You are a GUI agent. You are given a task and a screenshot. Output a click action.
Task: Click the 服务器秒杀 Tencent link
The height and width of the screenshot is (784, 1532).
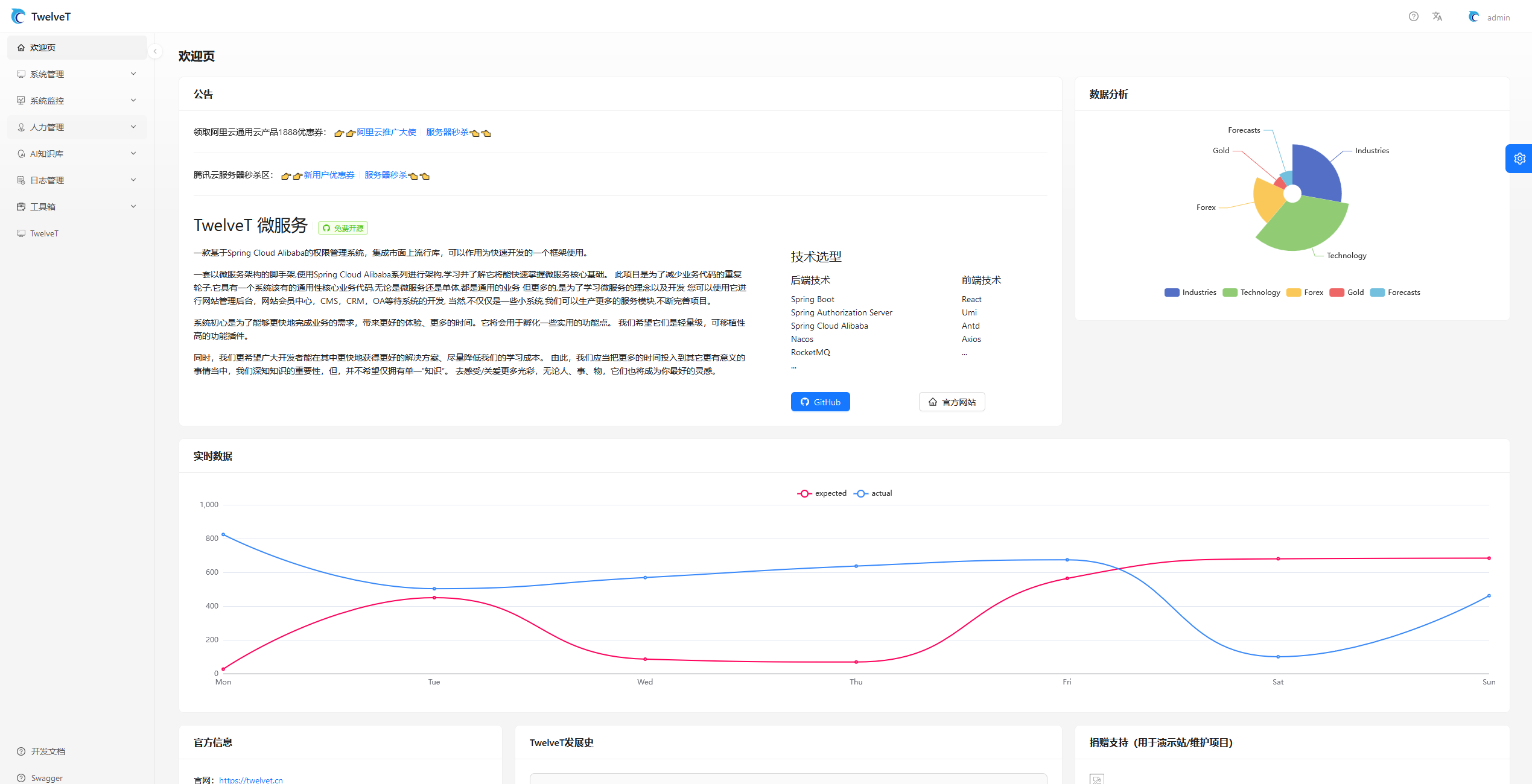pos(386,175)
